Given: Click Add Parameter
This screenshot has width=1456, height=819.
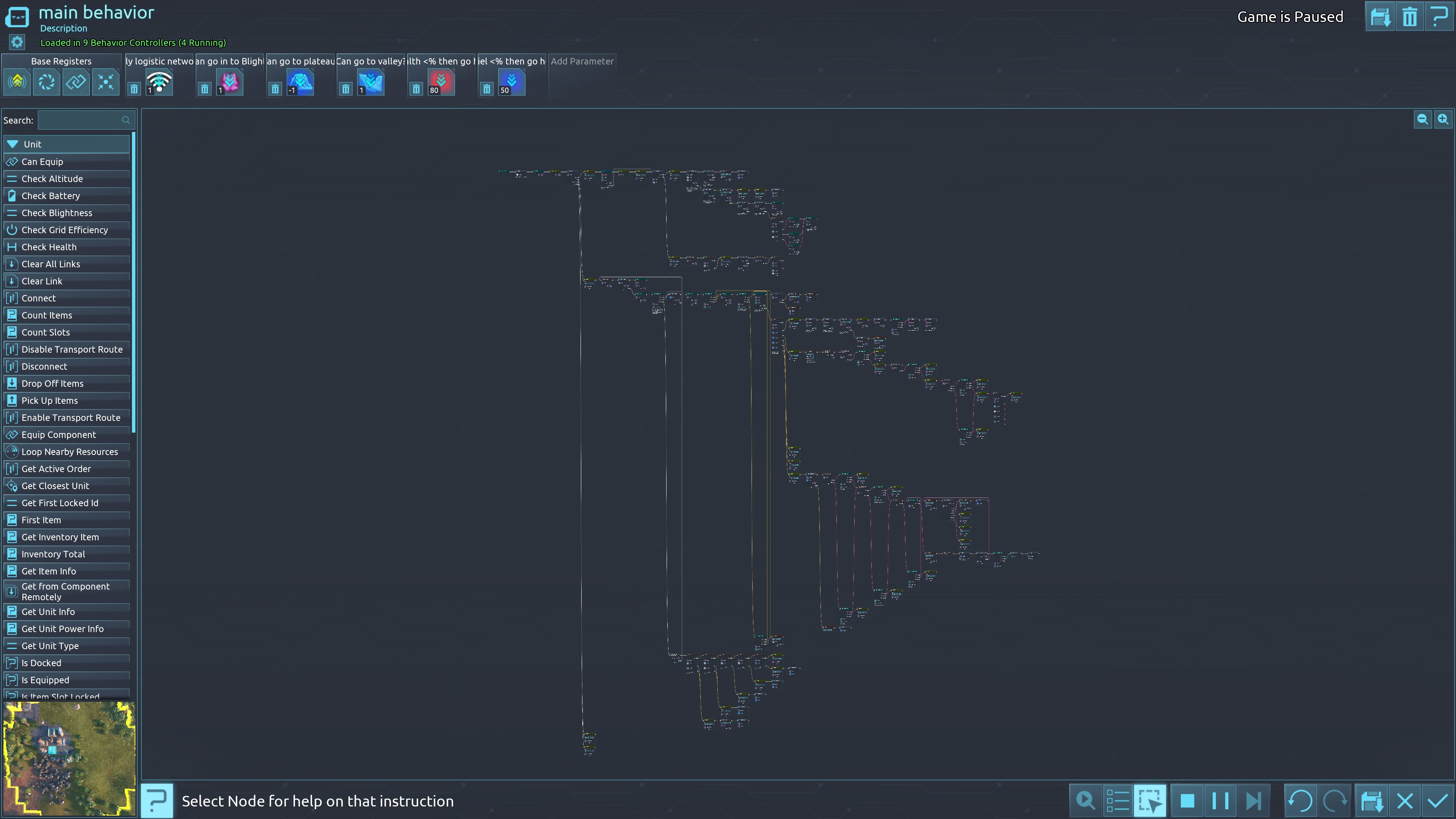Looking at the screenshot, I should pyautogui.click(x=582, y=61).
